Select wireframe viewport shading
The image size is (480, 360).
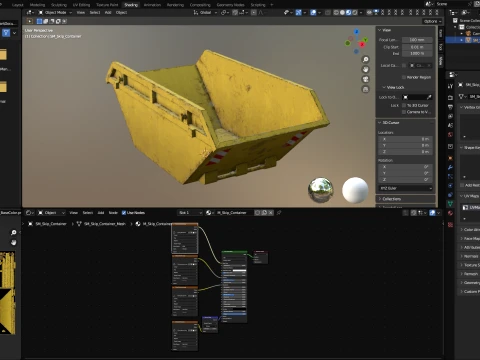336,13
